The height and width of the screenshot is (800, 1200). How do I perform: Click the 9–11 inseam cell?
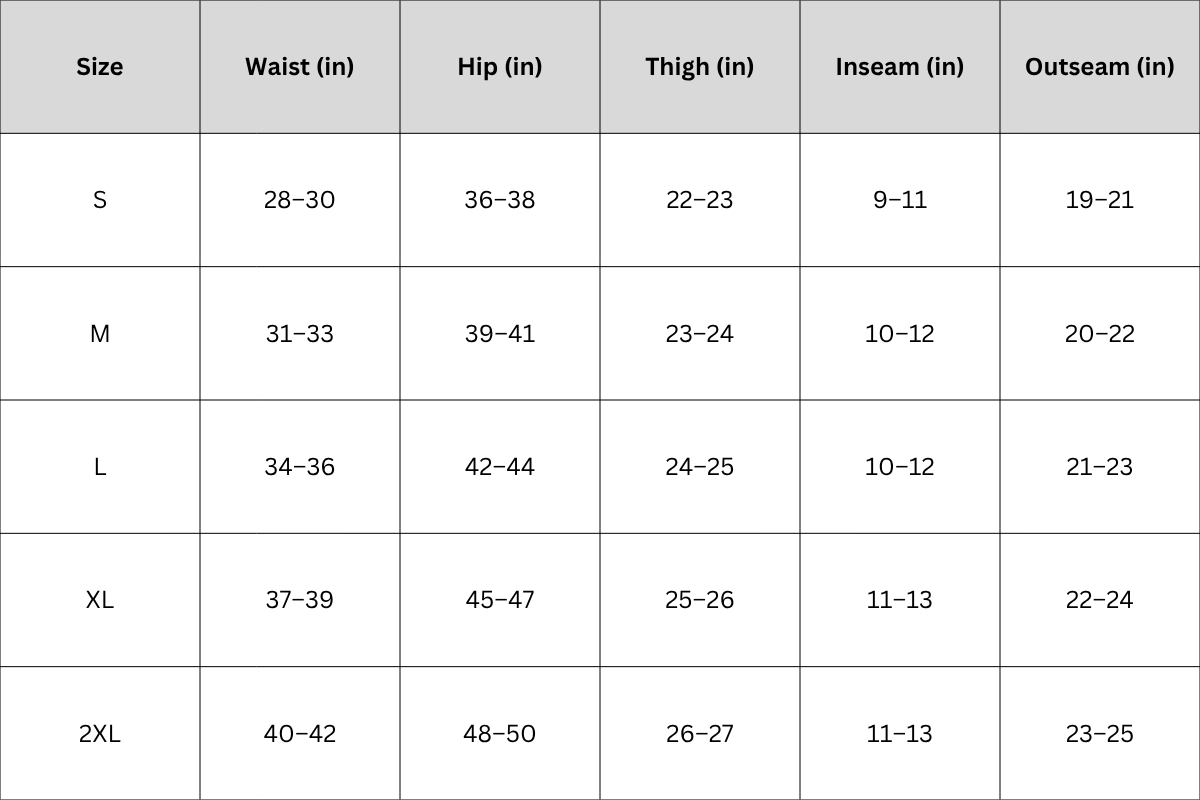click(900, 200)
